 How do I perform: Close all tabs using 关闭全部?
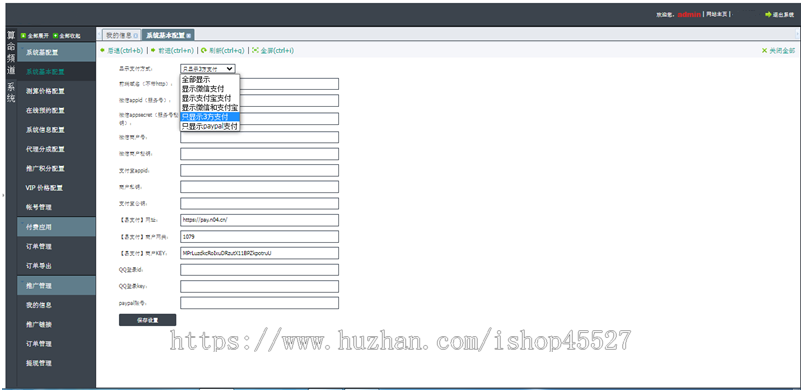778,51
